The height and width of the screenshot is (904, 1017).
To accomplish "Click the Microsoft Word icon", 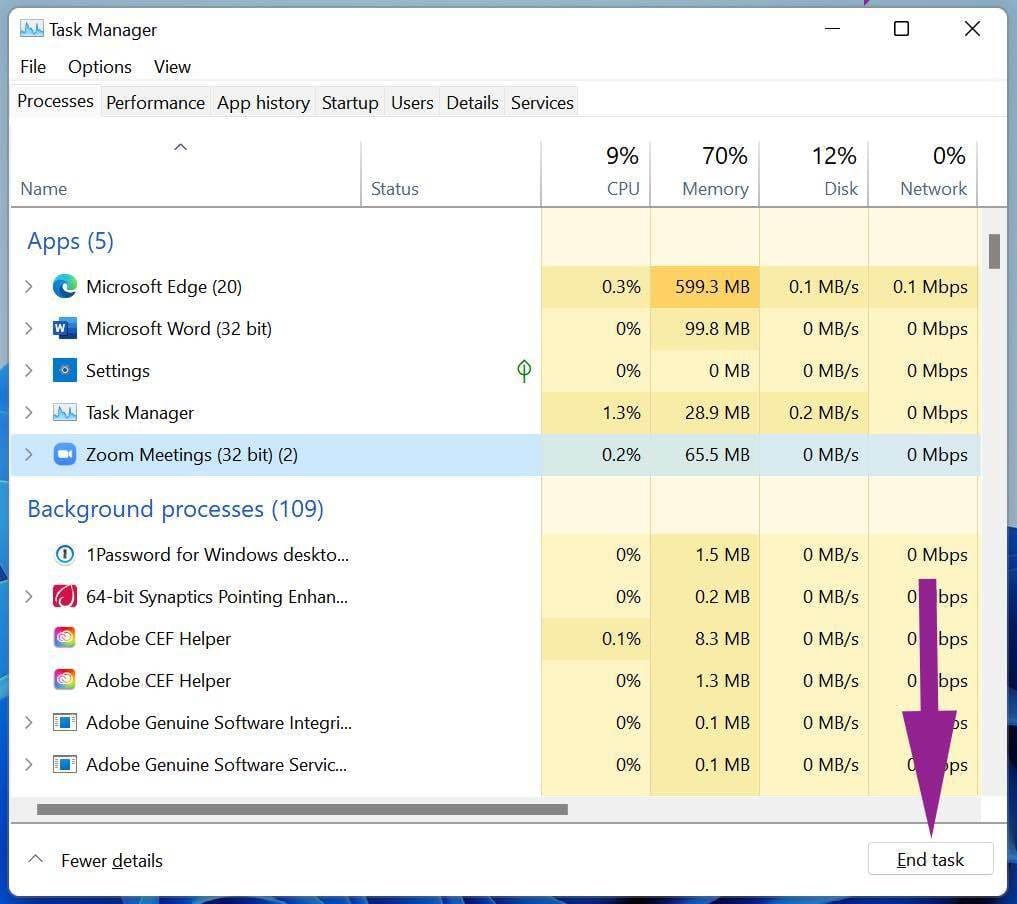I will coord(64,328).
